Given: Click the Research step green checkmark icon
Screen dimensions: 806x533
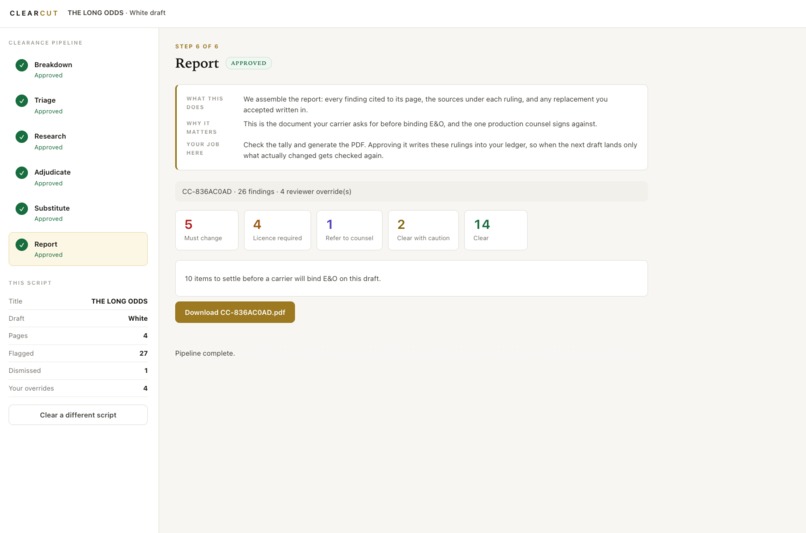Looking at the screenshot, I should point(22,137).
